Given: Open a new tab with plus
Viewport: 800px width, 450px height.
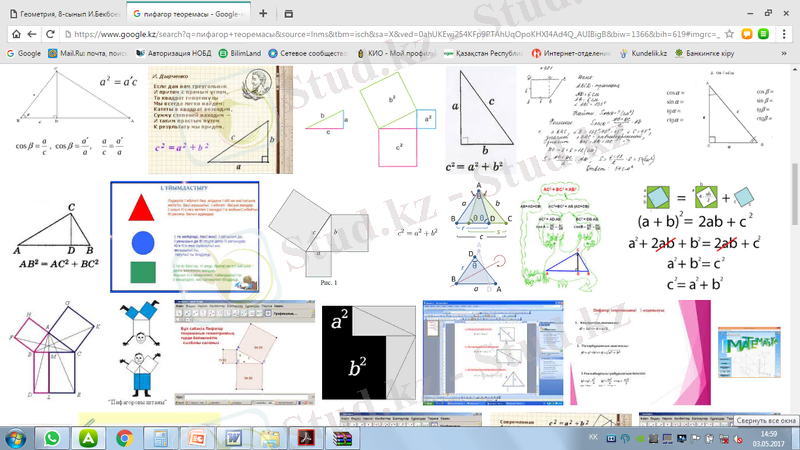Looking at the screenshot, I should coord(263,14).
